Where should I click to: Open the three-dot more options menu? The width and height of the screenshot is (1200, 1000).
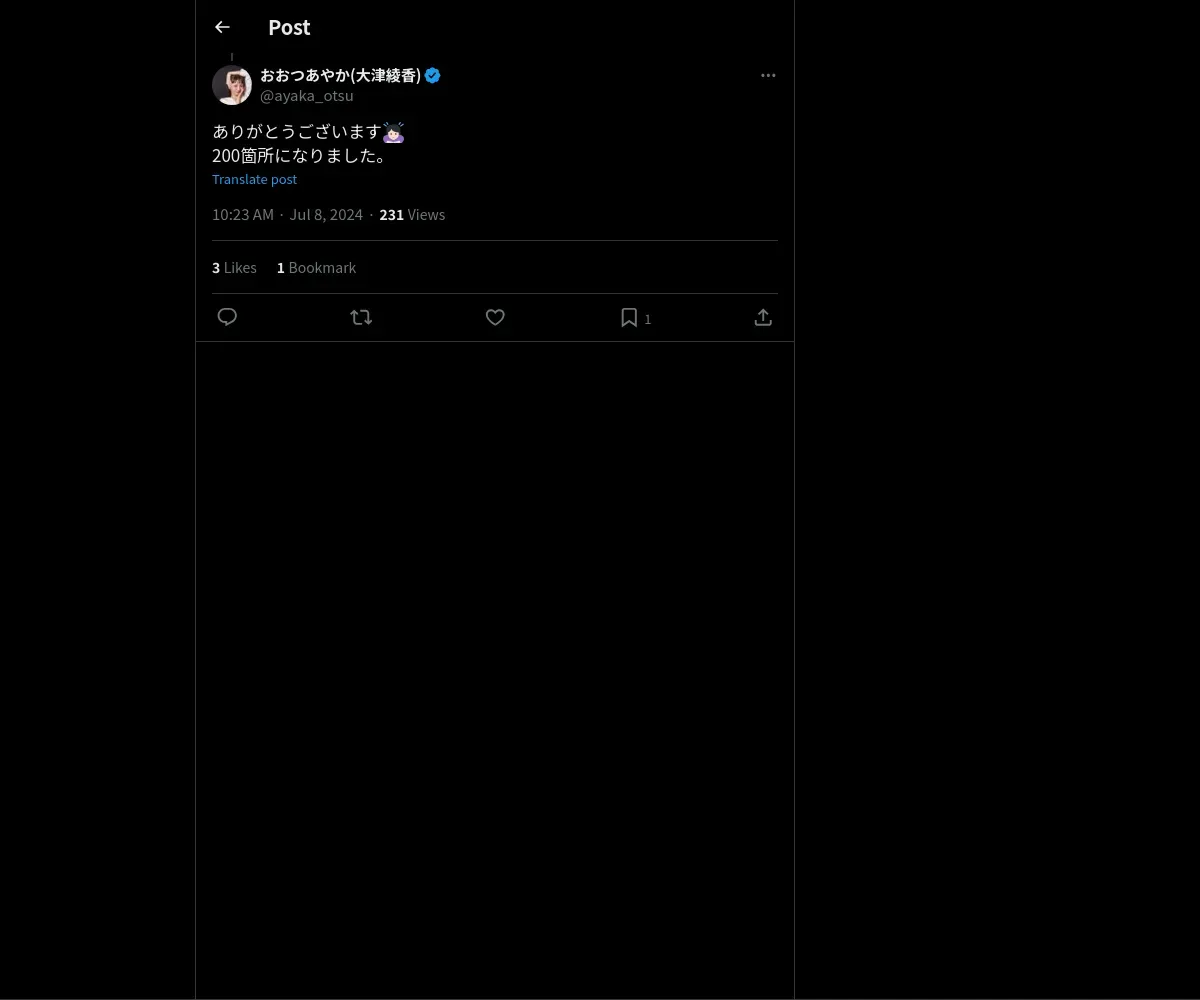(768, 75)
